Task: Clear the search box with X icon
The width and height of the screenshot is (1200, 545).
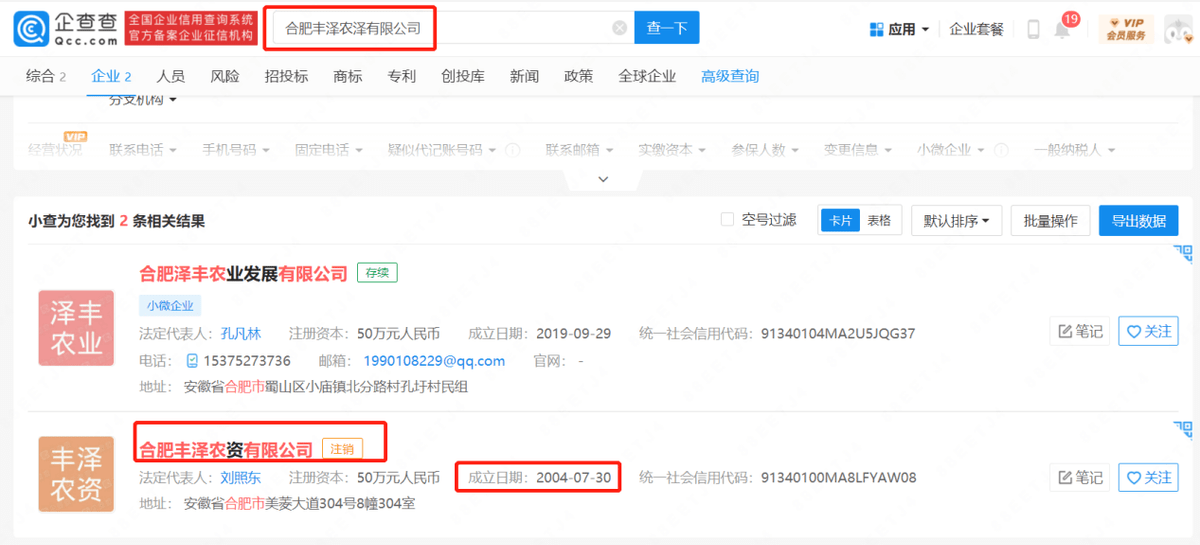Action: coord(619,28)
